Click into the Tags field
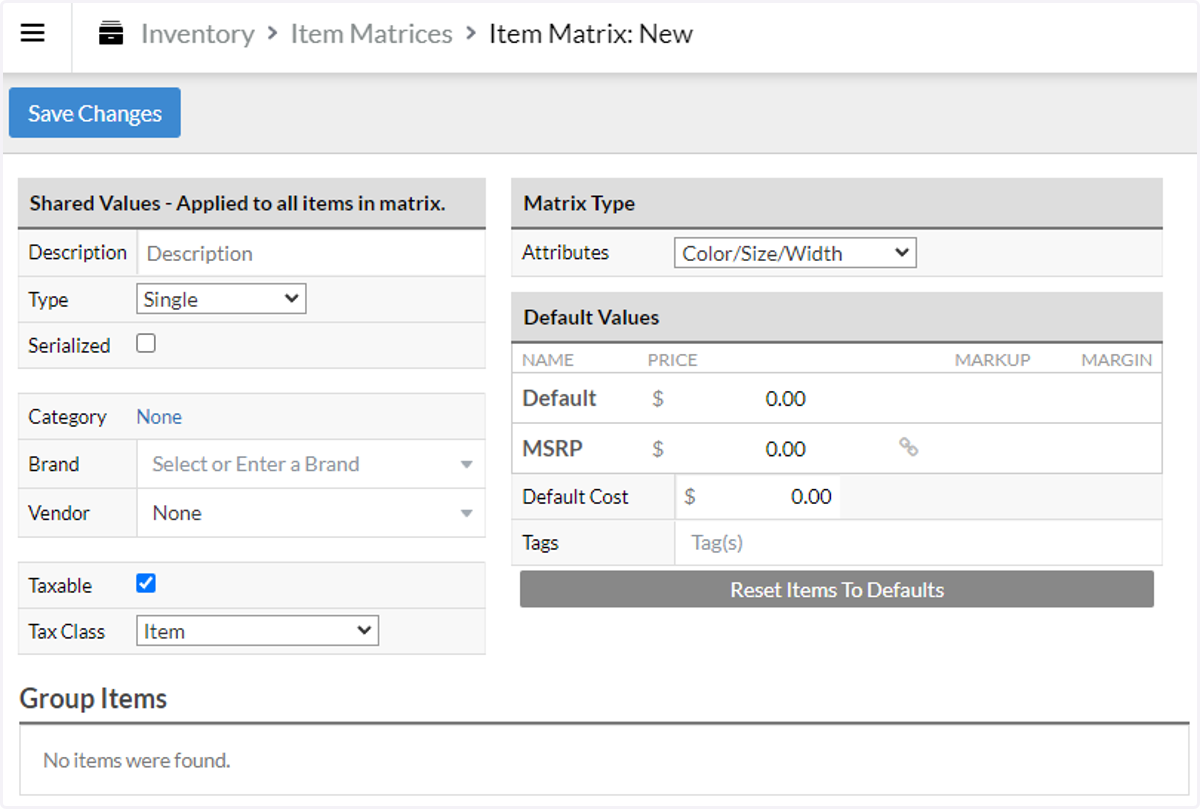This screenshot has height=809, width=1200. click(919, 543)
